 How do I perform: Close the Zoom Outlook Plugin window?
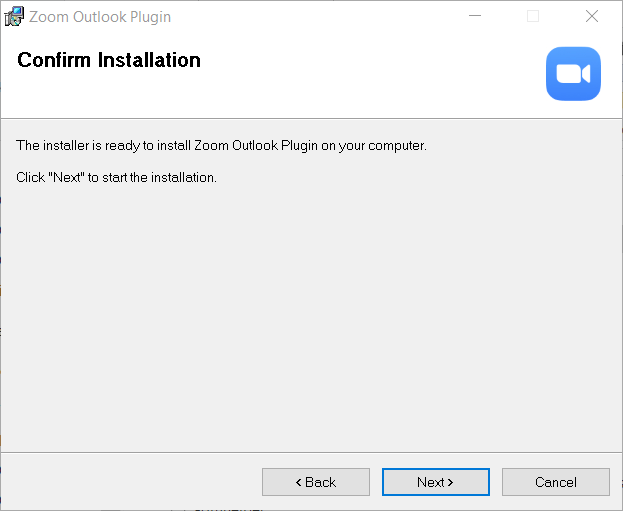pos(592,16)
